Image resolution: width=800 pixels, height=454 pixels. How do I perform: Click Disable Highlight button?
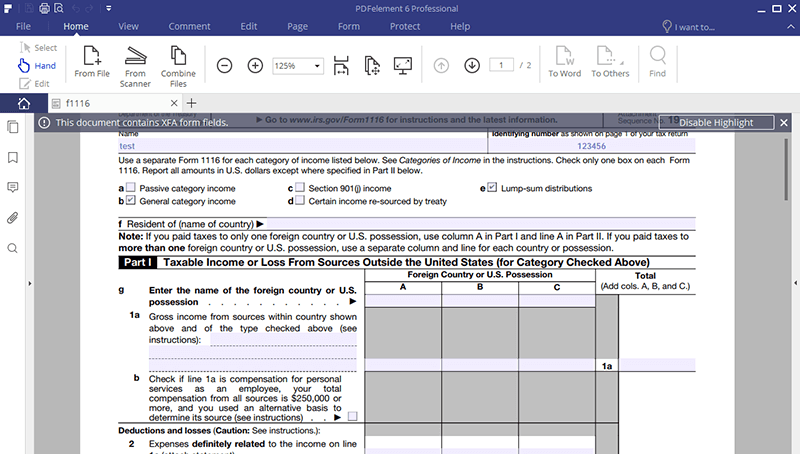coord(716,122)
